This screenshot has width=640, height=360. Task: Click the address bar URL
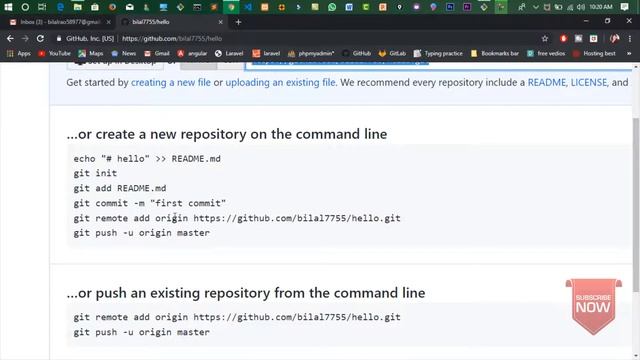pos(172,38)
